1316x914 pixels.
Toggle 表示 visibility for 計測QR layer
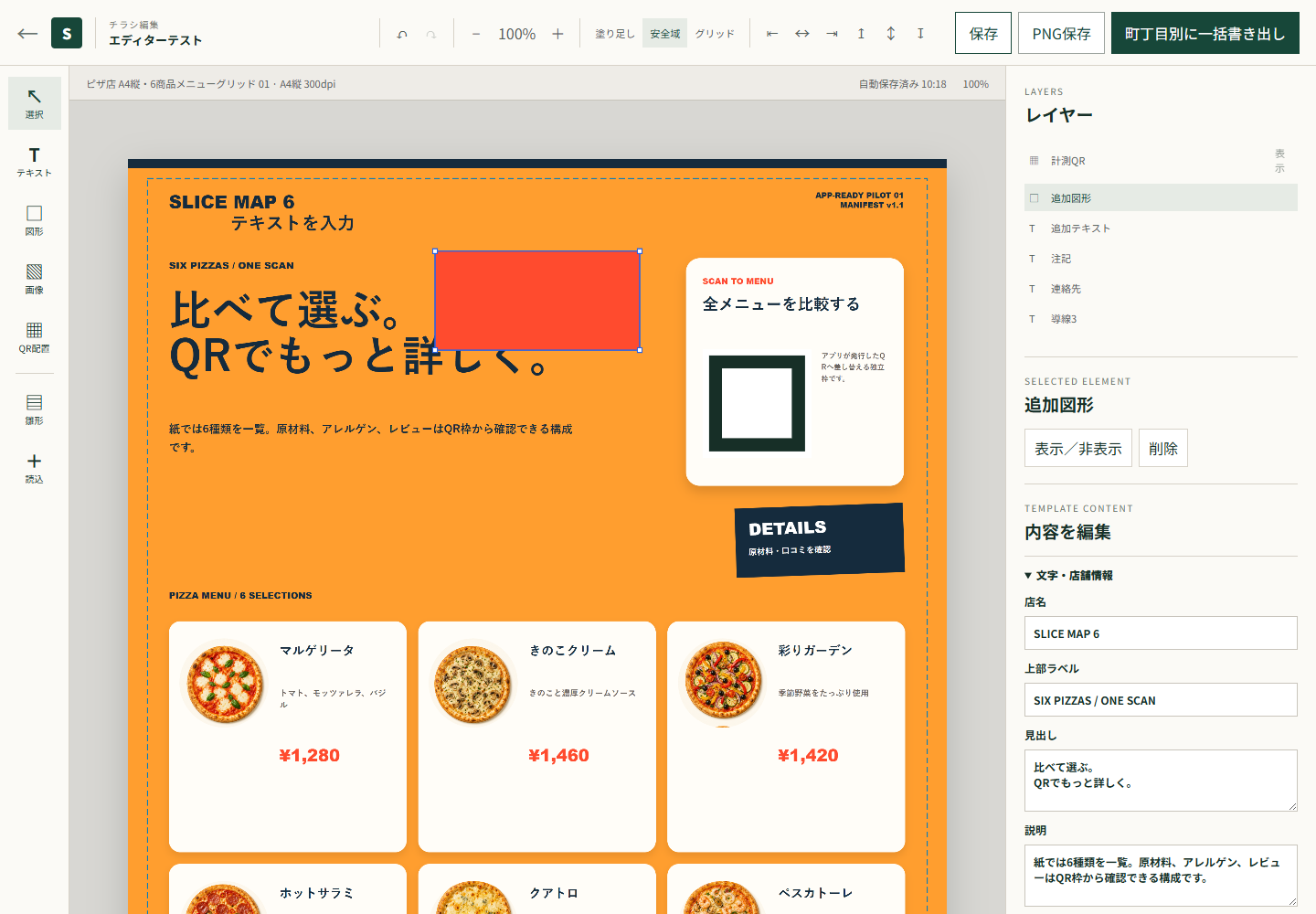1279,161
